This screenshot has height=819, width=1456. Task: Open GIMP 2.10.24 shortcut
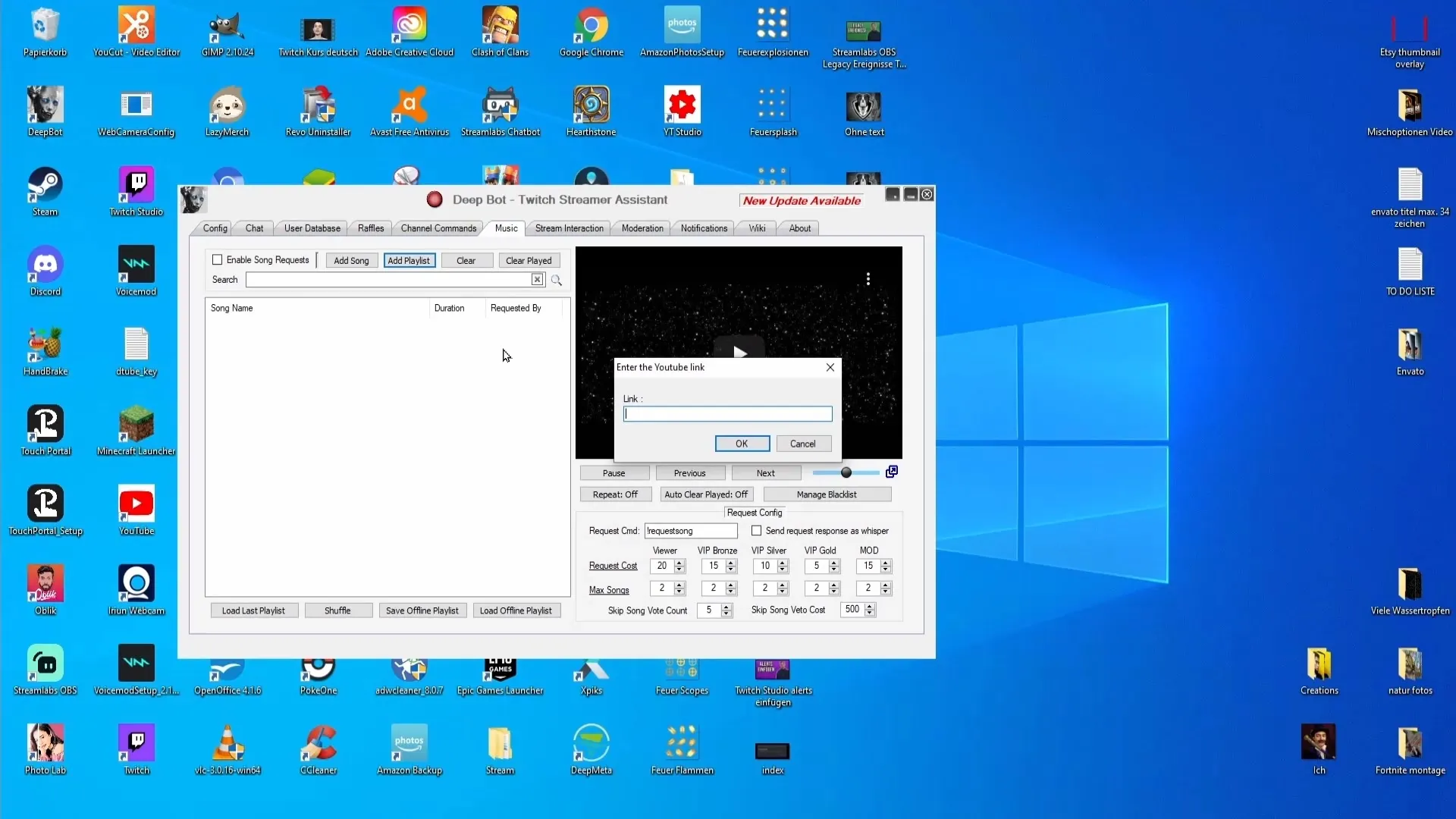[227, 32]
